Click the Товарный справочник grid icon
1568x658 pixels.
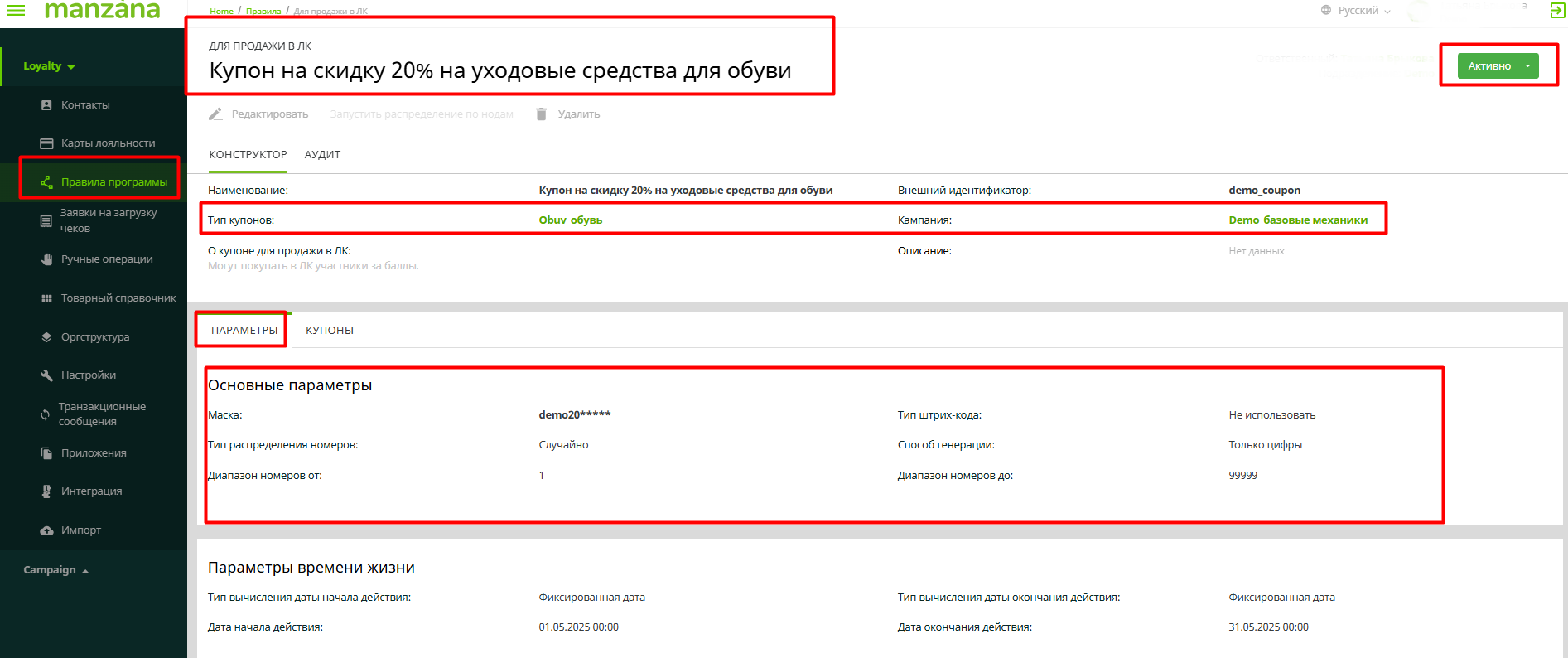pyautogui.click(x=46, y=298)
